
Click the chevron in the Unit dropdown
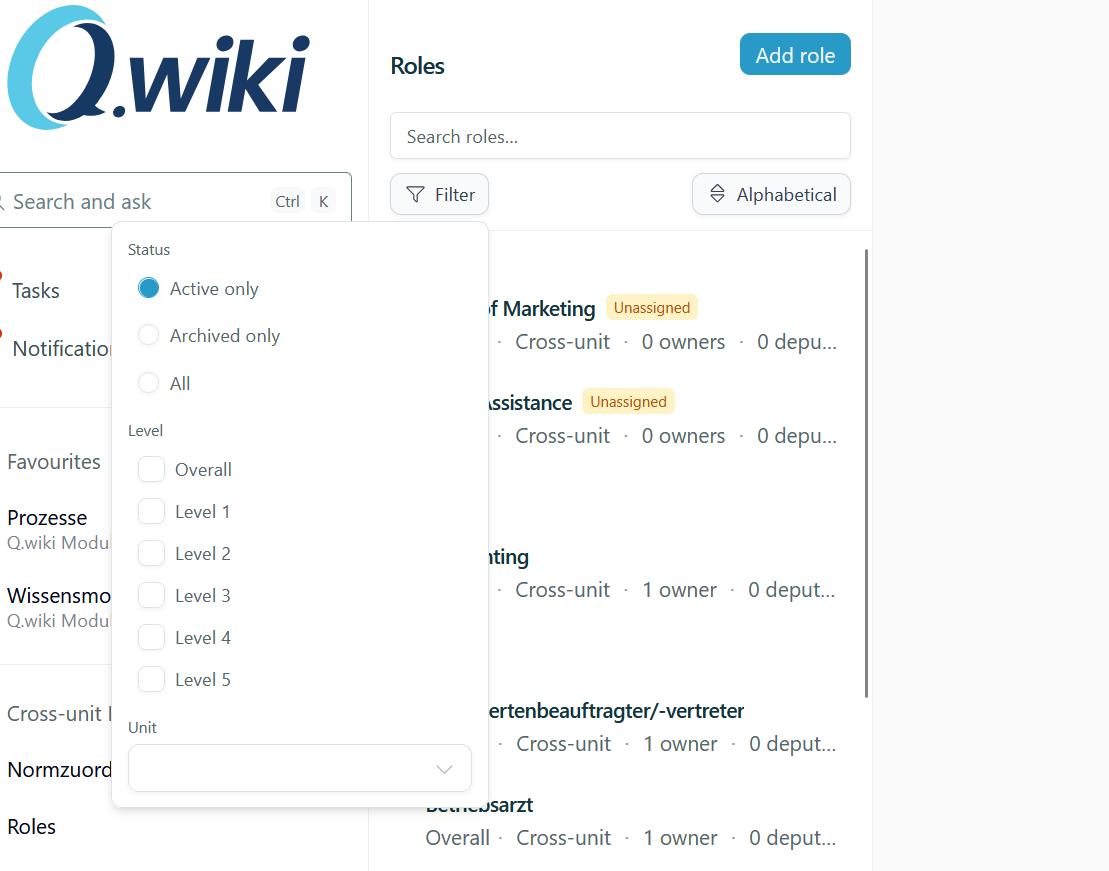tap(444, 769)
